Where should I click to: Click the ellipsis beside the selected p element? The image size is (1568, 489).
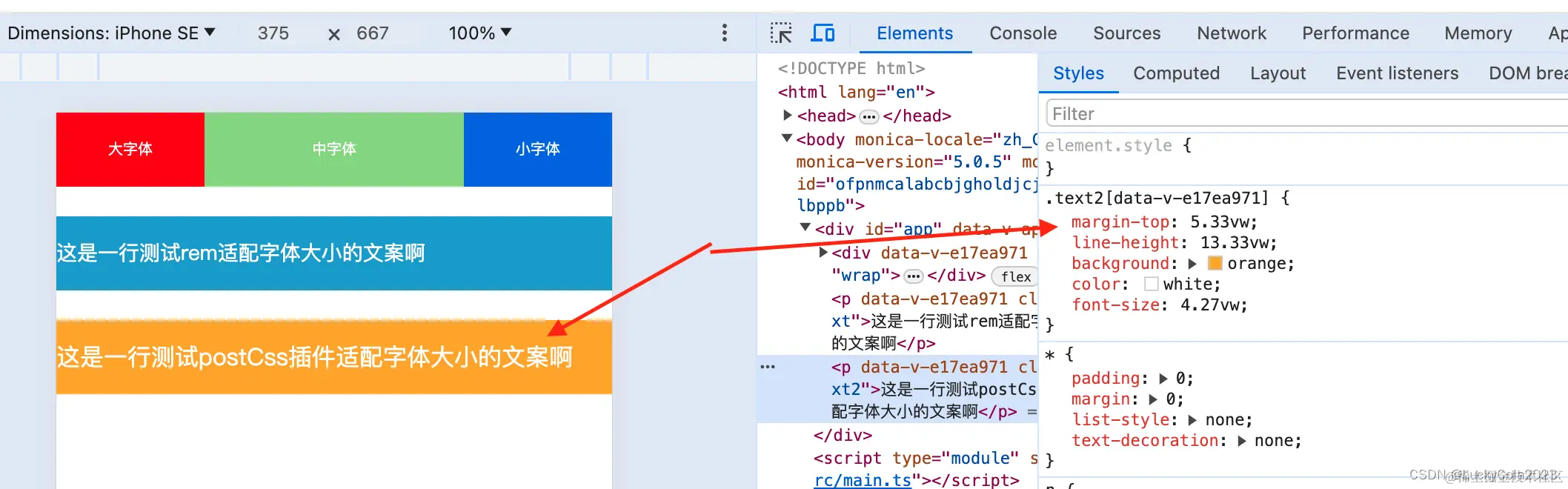768,367
